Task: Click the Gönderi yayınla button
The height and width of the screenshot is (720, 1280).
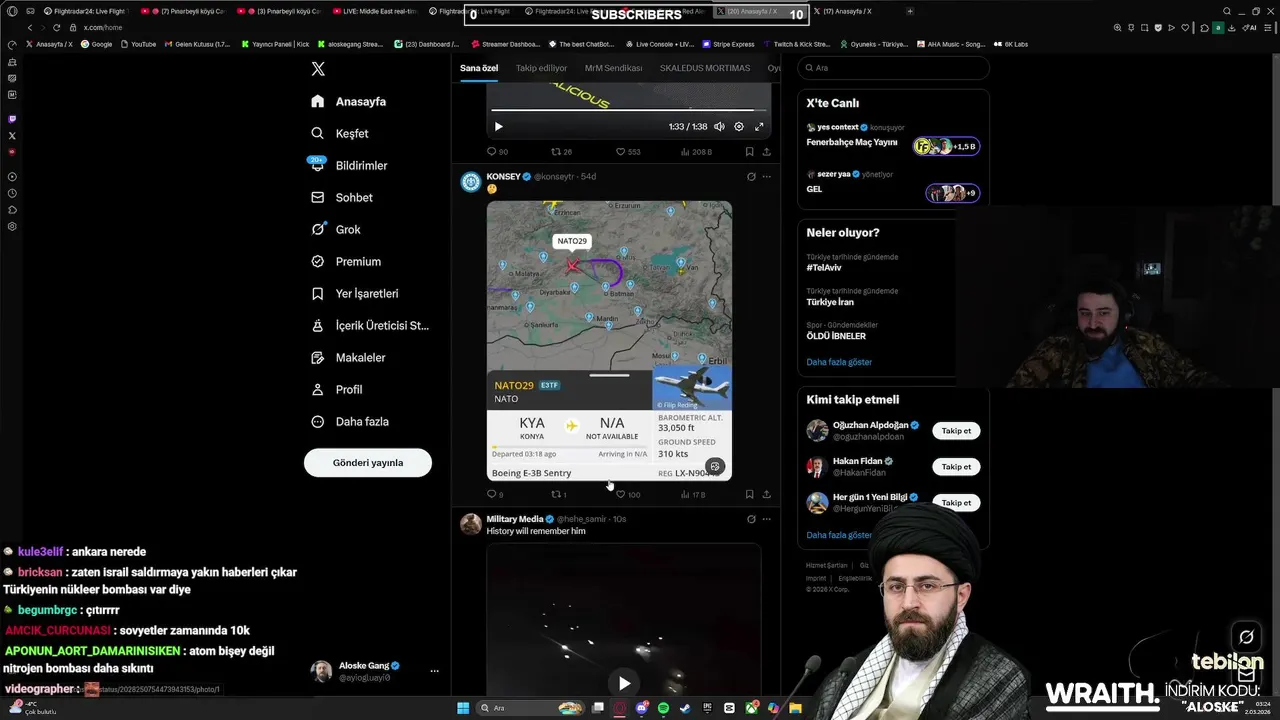Action: pyautogui.click(x=368, y=462)
